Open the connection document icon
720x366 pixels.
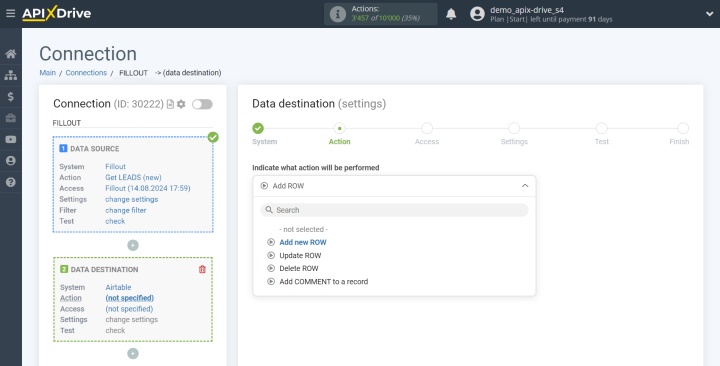(x=170, y=104)
